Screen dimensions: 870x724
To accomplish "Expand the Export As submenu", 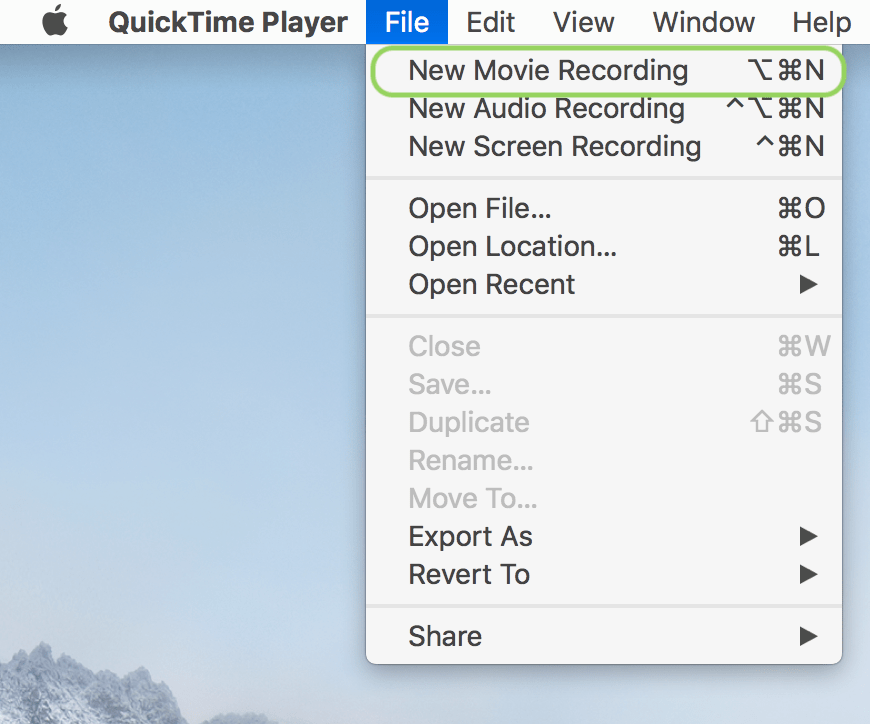I will pos(470,537).
